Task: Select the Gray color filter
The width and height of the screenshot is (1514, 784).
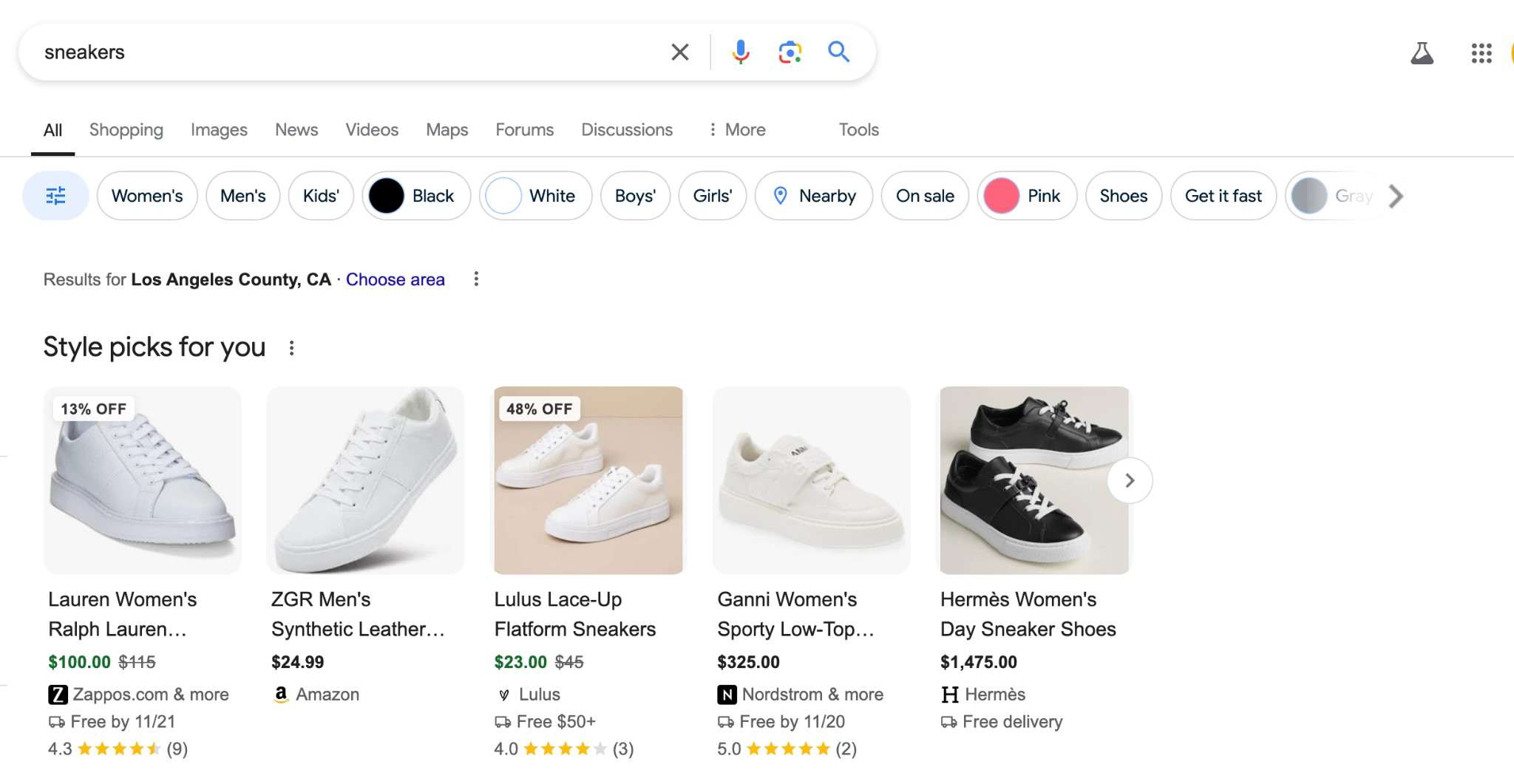Action: click(1333, 196)
